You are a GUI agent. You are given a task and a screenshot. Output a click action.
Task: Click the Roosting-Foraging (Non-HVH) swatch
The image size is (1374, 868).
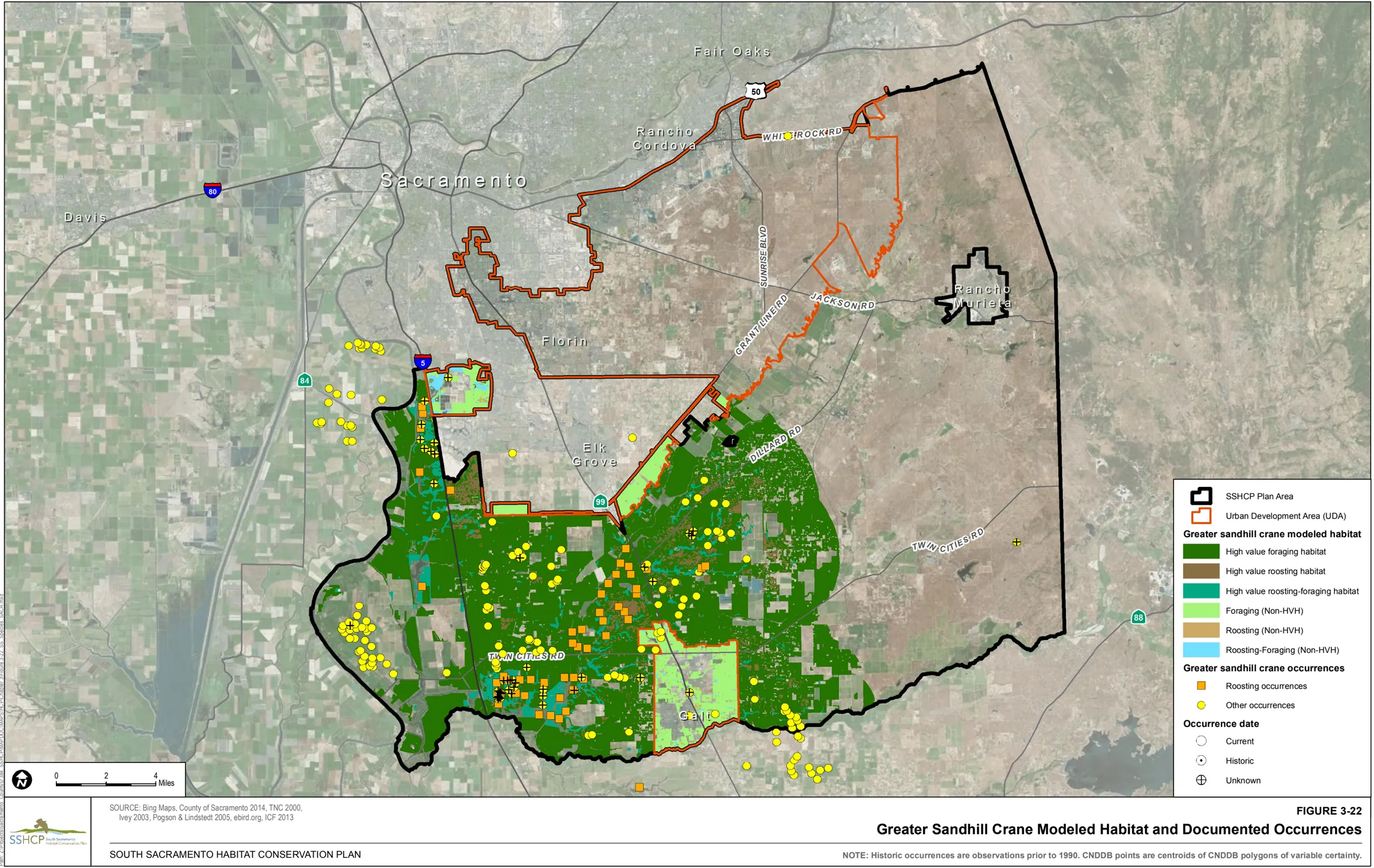pyautogui.click(x=1201, y=650)
